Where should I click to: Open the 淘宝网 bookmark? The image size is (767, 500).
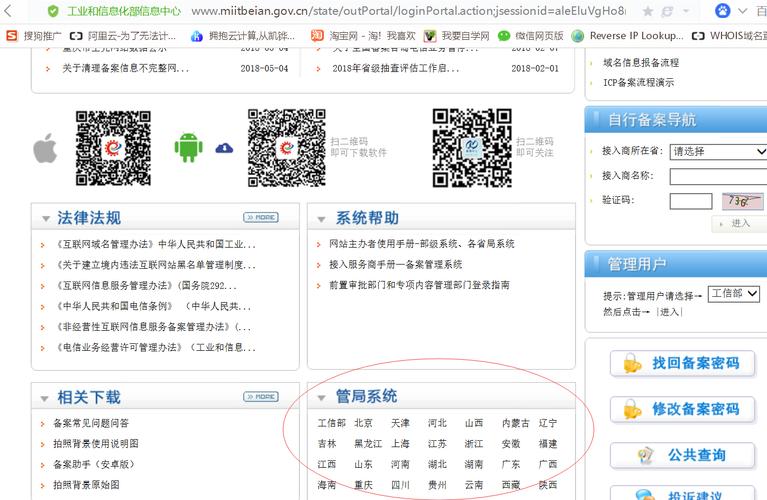363,36
